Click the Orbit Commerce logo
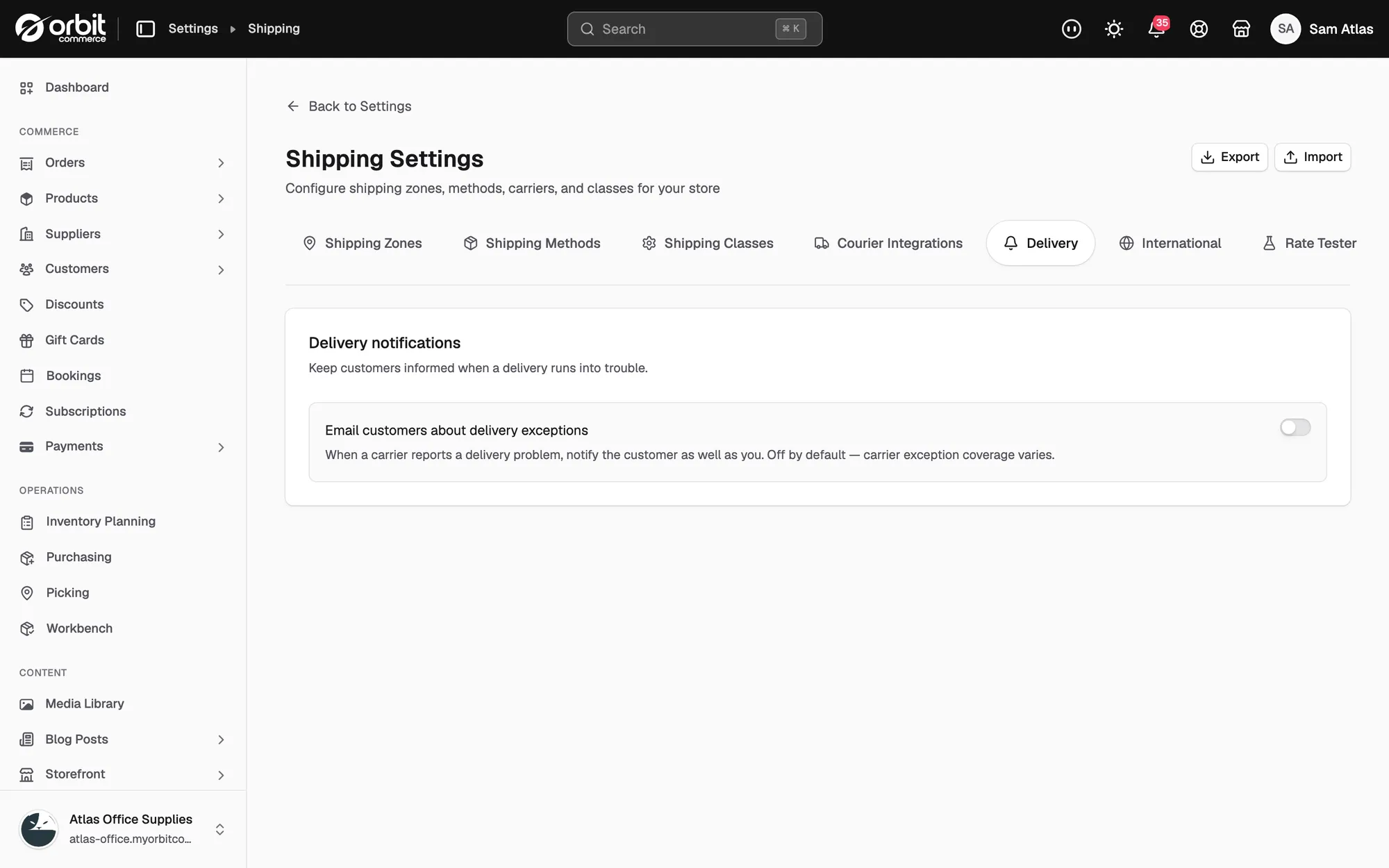1389x868 pixels. pyautogui.click(x=60, y=28)
